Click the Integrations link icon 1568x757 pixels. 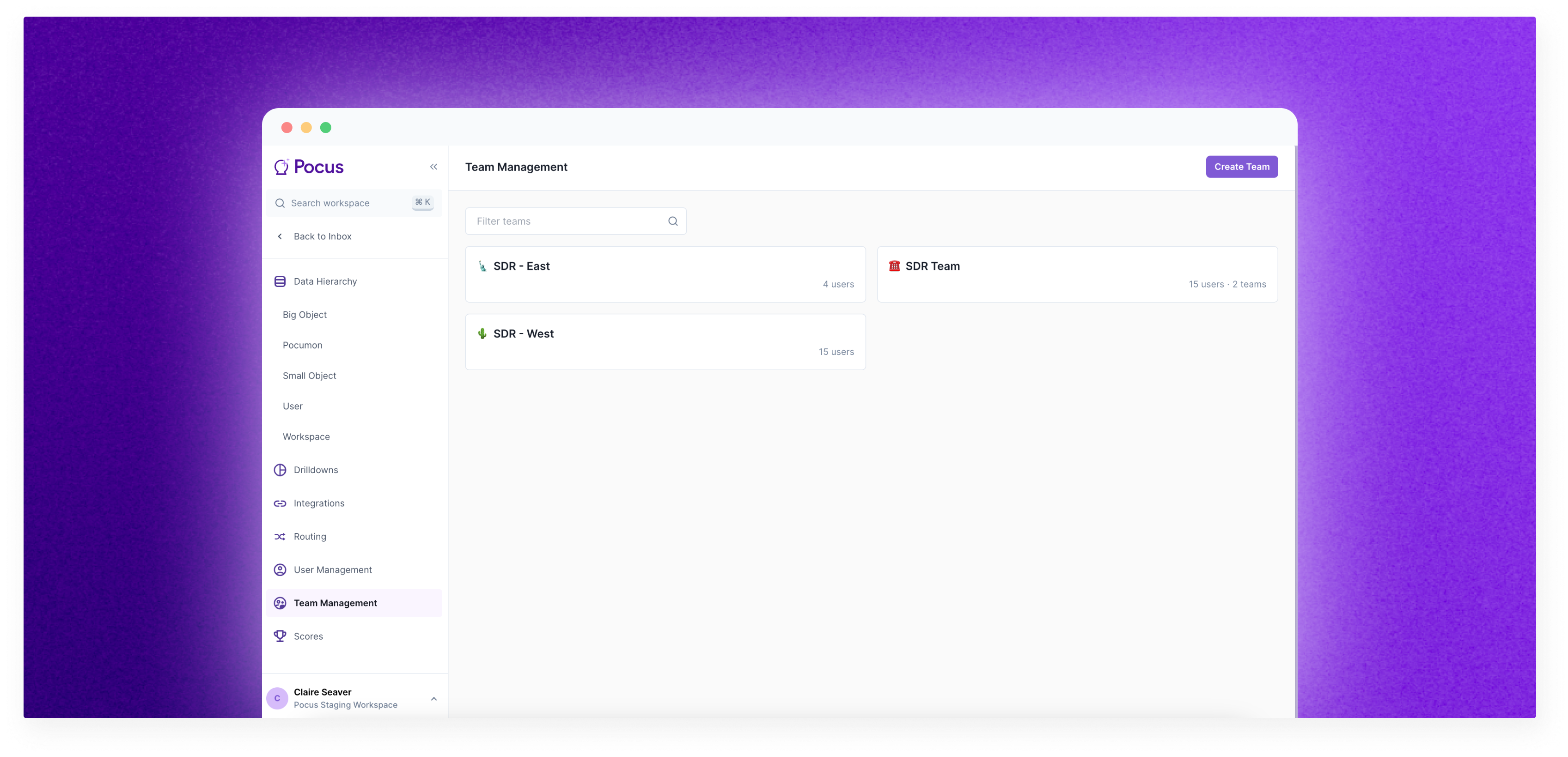click(x=280, y=503)
